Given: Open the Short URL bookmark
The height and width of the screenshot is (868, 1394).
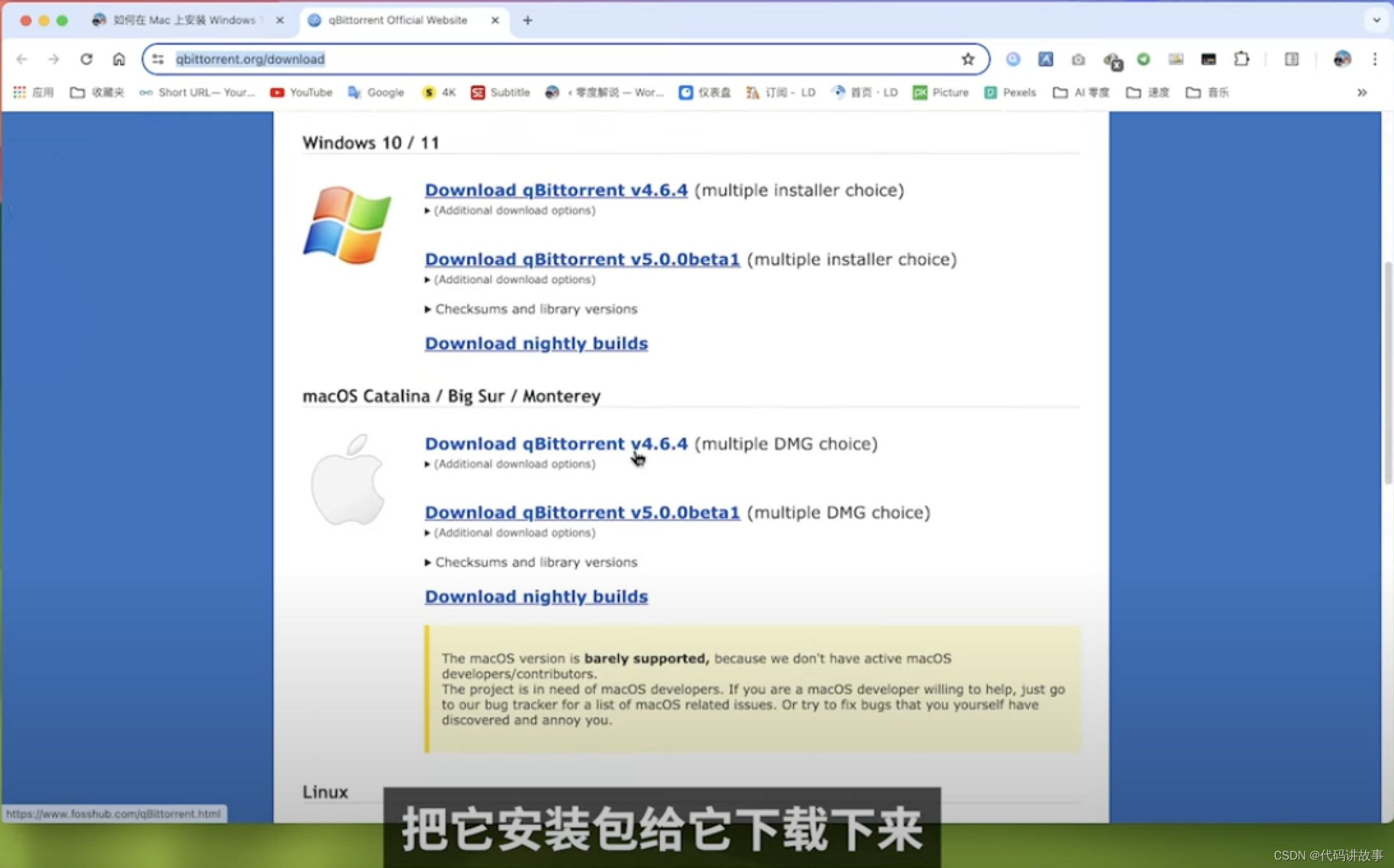Looking at the screenshot, I should (197, 93).
